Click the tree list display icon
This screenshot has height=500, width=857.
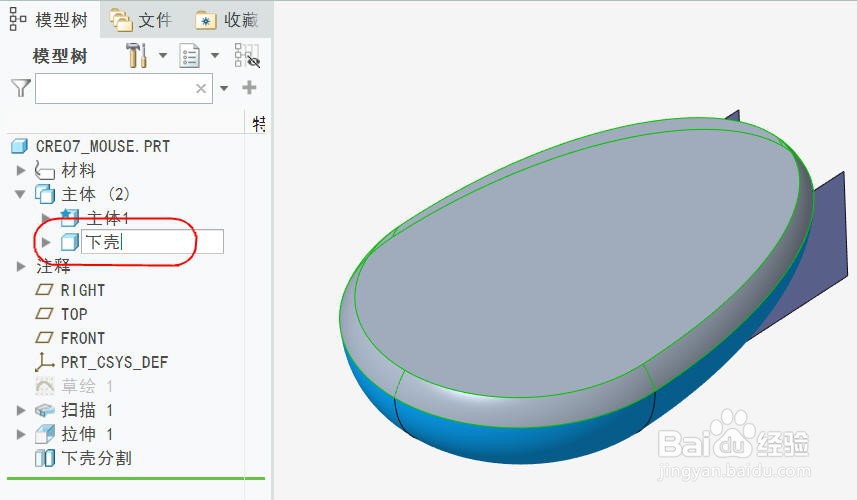tap(189, 56)
